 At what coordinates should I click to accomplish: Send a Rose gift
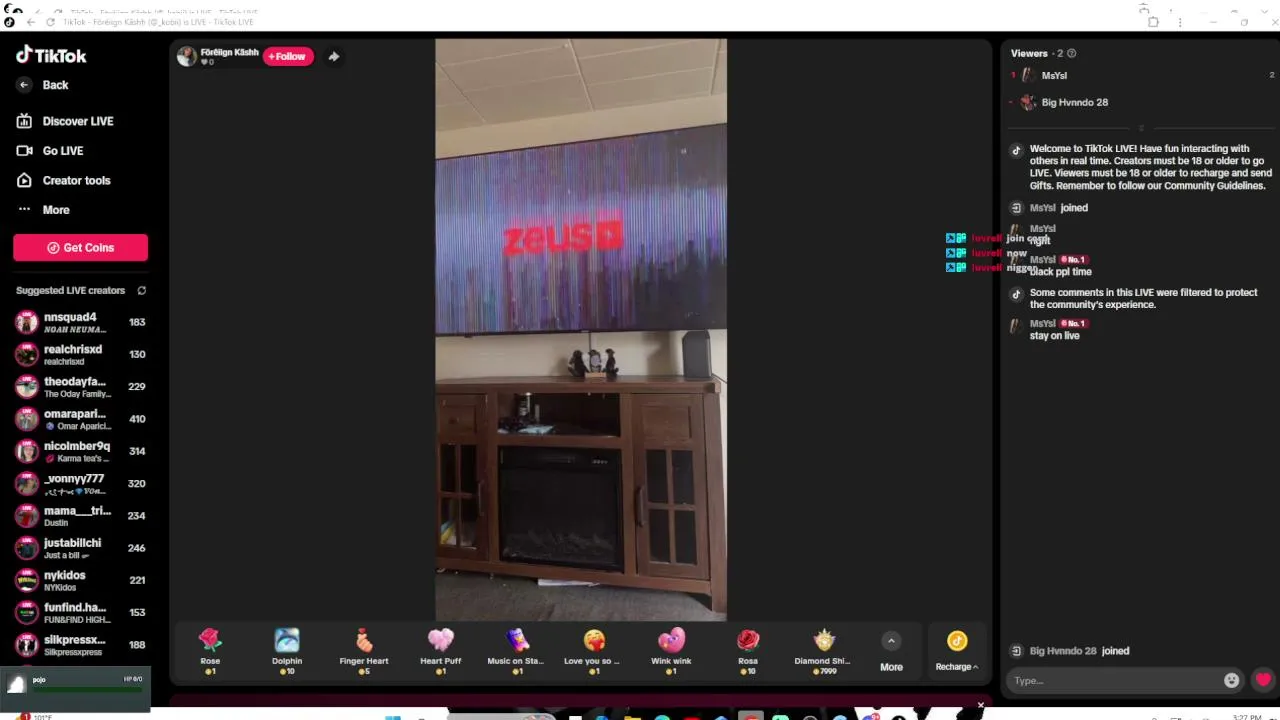click(x=210, y=651)
